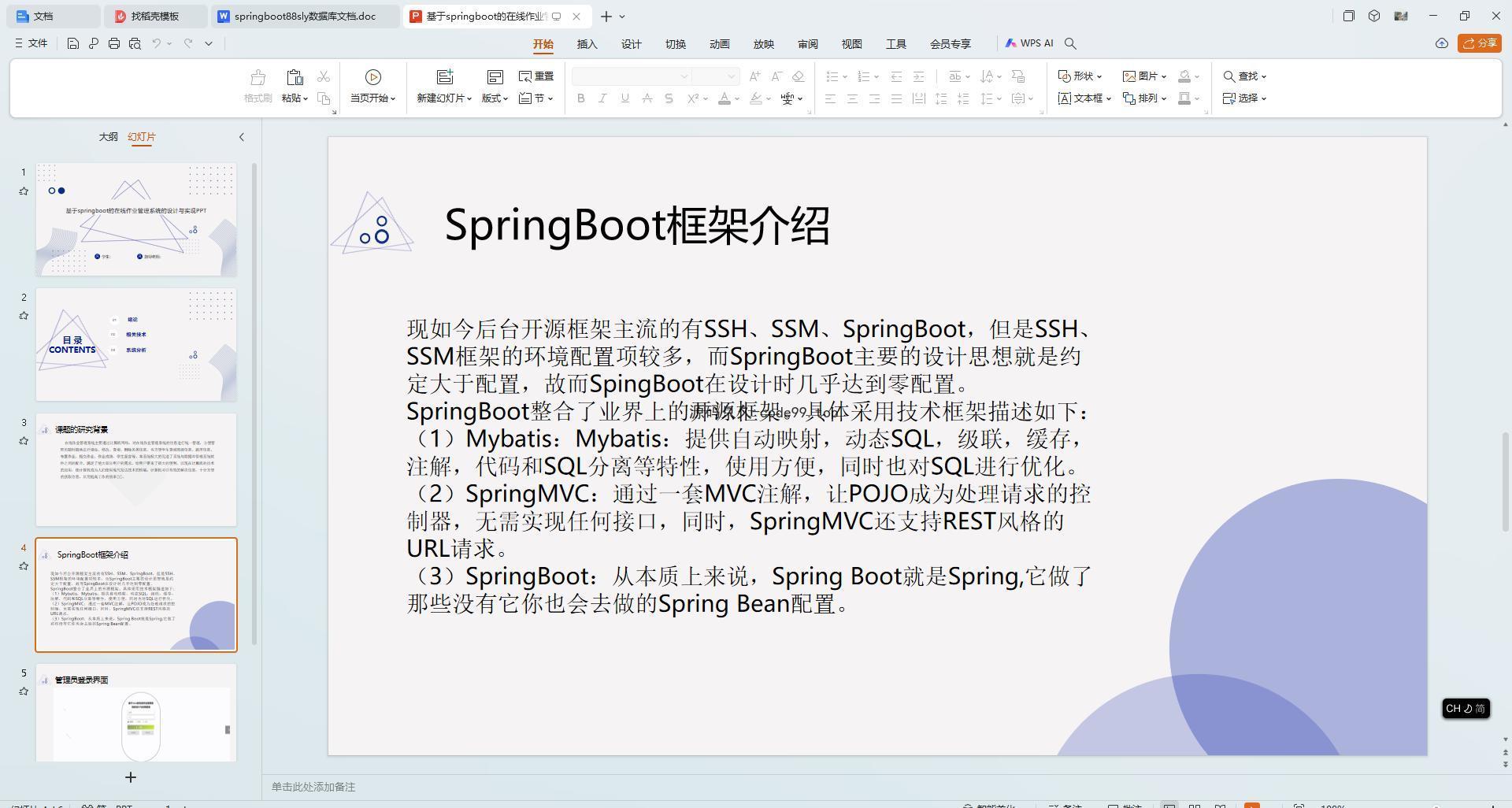Open font color dropdown arrow
1512x808 pixels.
(736, 99)
